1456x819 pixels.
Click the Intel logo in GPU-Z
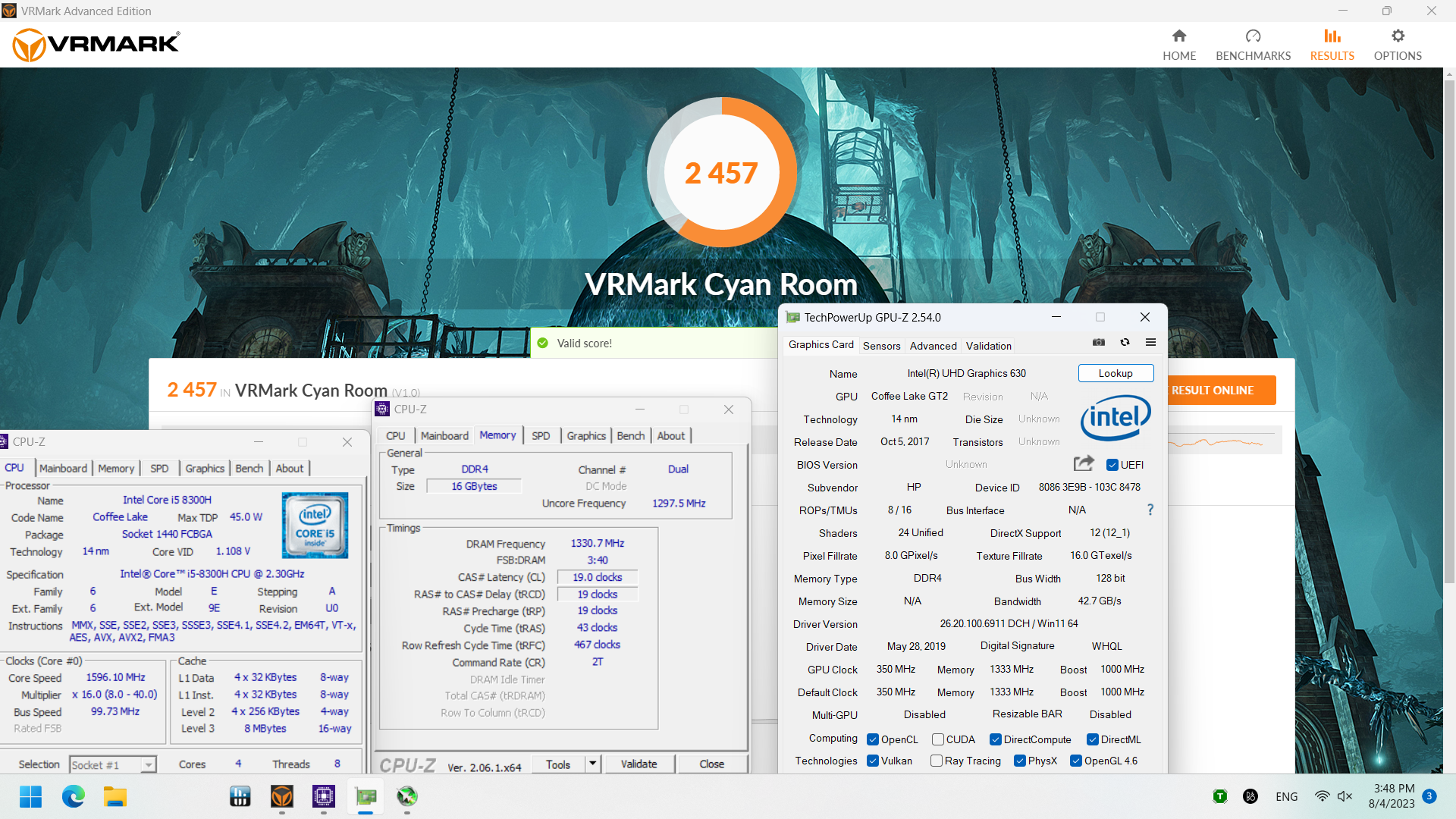tap(1116, 418)
